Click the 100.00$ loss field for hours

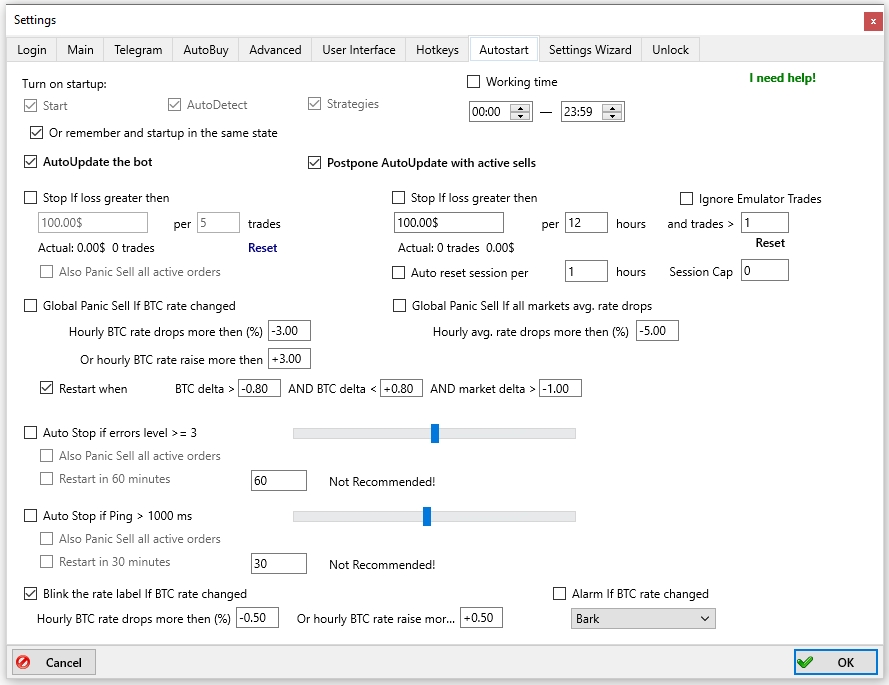click(448, 223)
